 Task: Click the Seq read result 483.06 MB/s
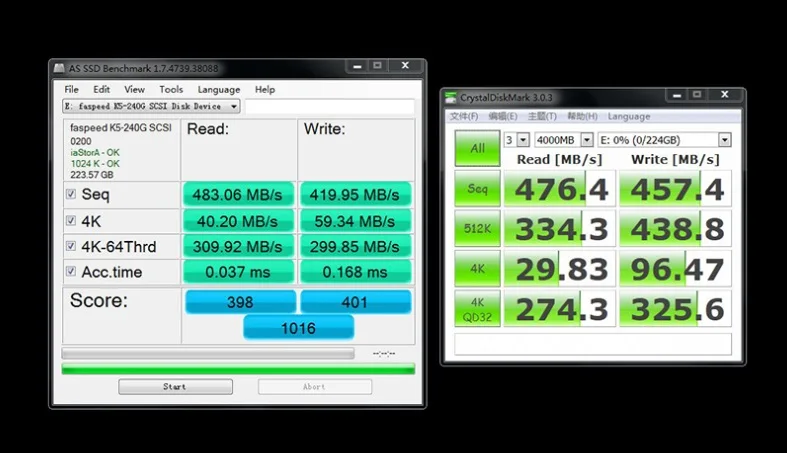click(238, 195)
